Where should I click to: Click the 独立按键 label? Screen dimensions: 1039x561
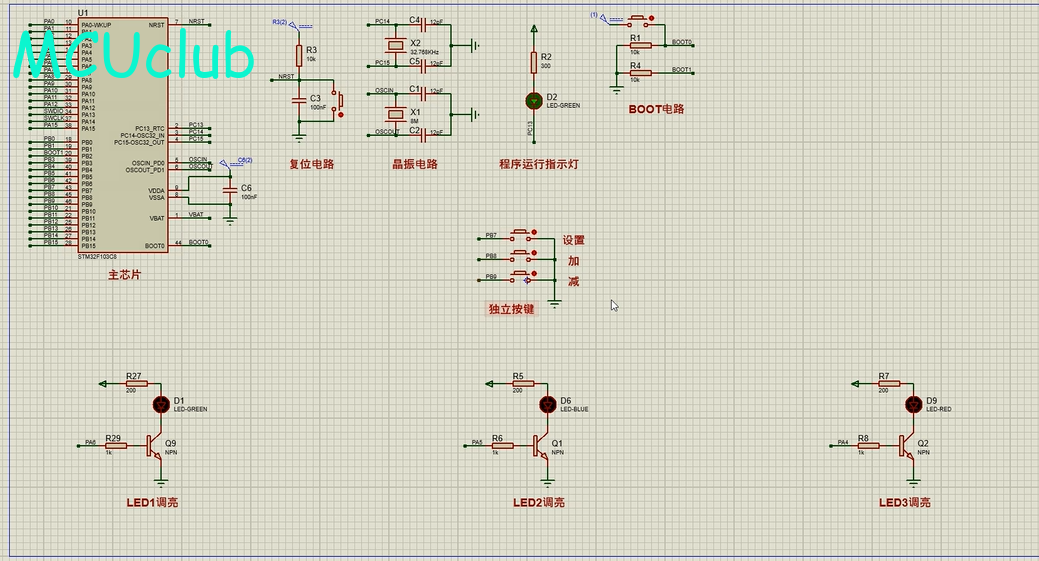pos(512,309)
